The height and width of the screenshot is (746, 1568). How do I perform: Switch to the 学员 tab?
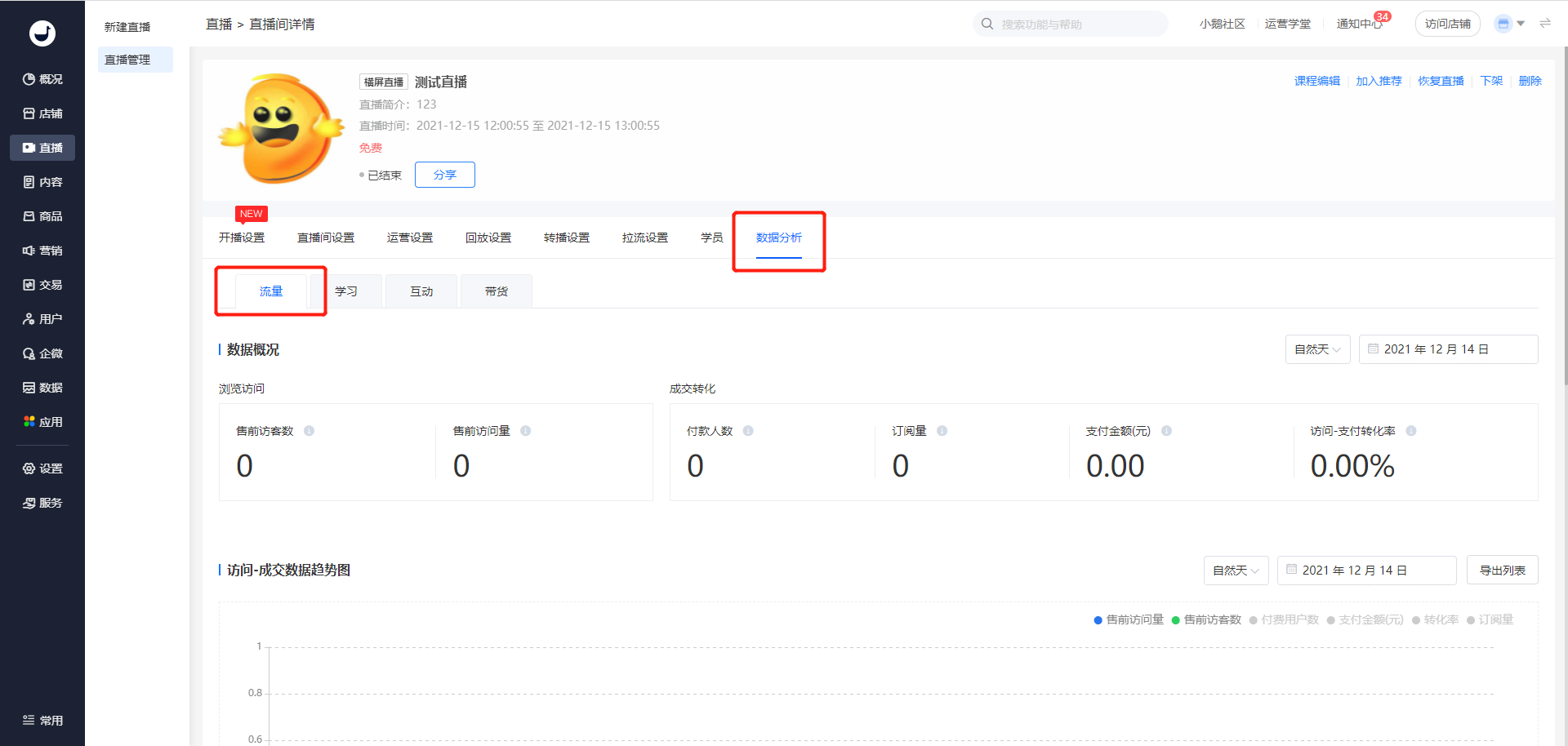(x=711, y=238)
